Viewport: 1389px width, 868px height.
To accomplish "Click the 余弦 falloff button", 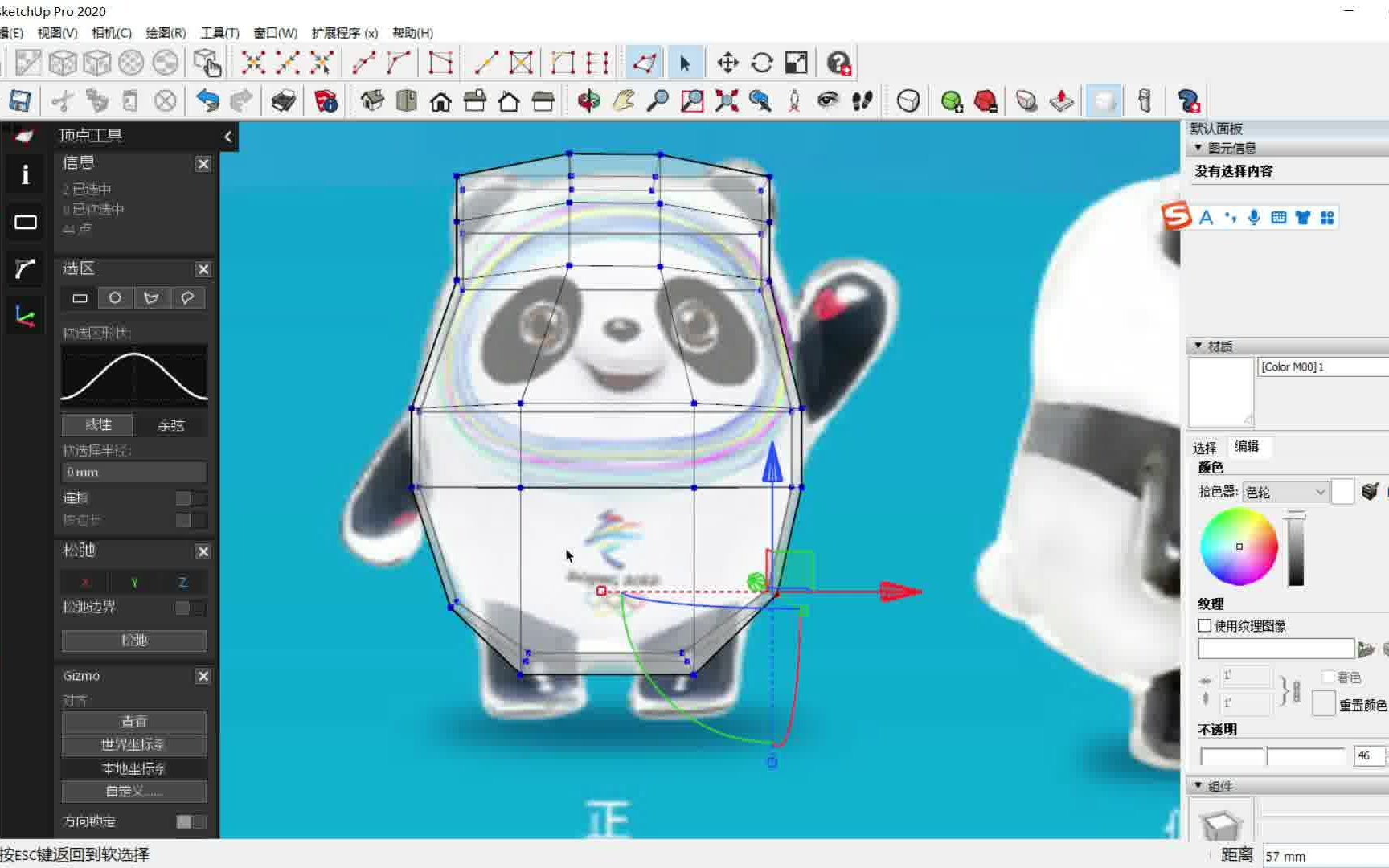I will click(170, 424).
